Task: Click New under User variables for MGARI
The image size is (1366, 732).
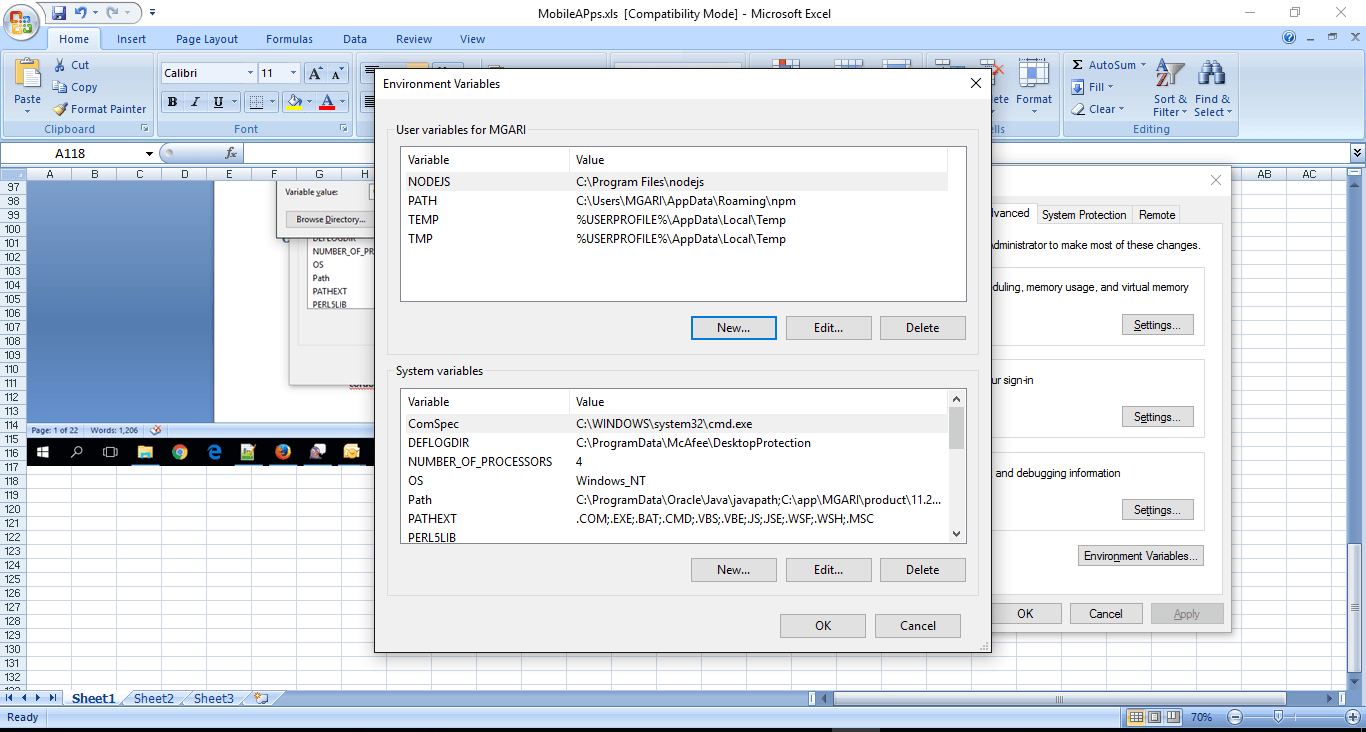Action: pos(734,327)
